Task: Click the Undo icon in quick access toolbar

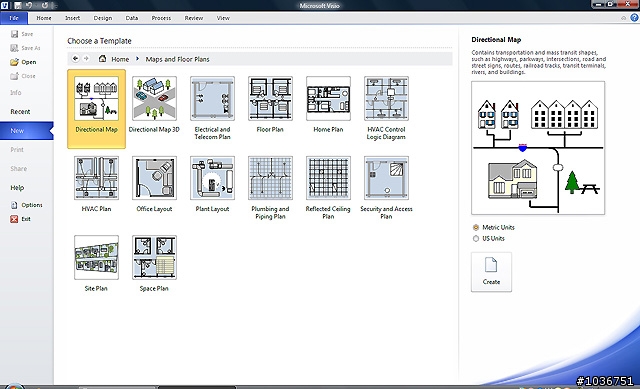Action: 29,5
